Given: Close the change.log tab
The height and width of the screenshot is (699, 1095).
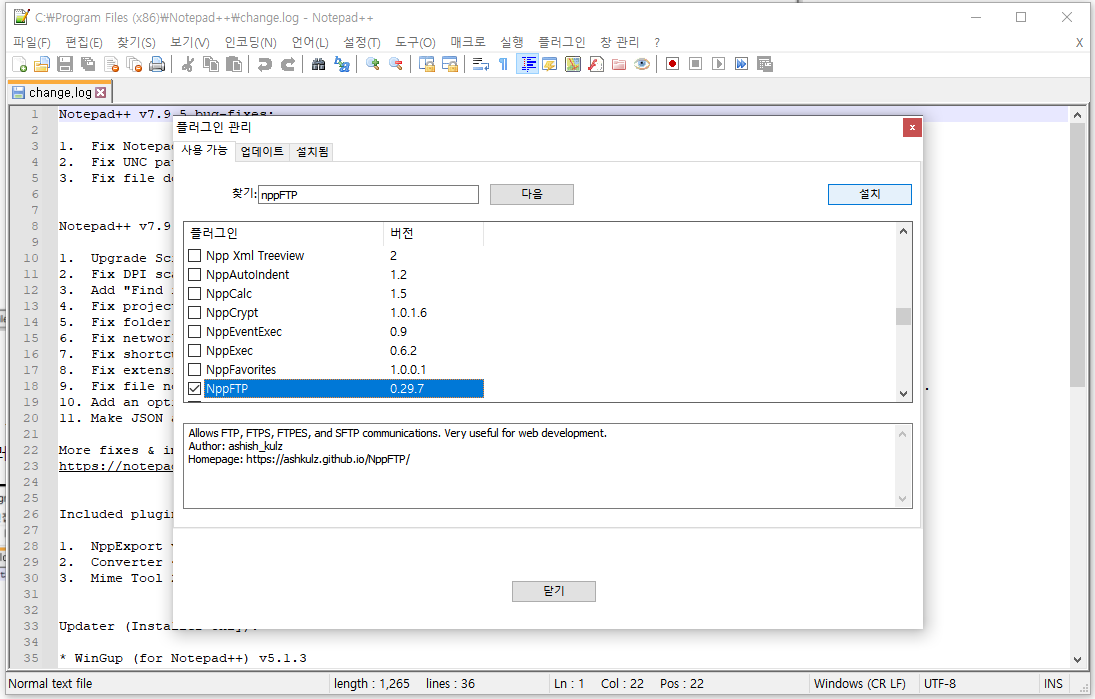Looking at the screenshot, I should (101, 92).
